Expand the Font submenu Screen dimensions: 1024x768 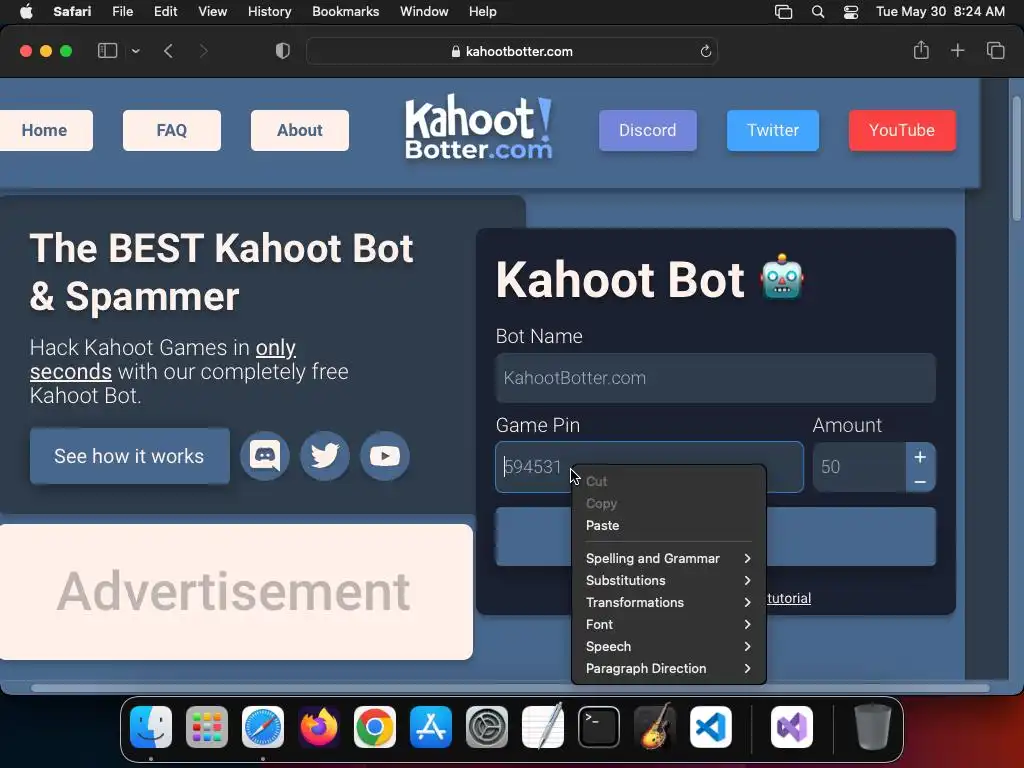click(x=668, y=624)
